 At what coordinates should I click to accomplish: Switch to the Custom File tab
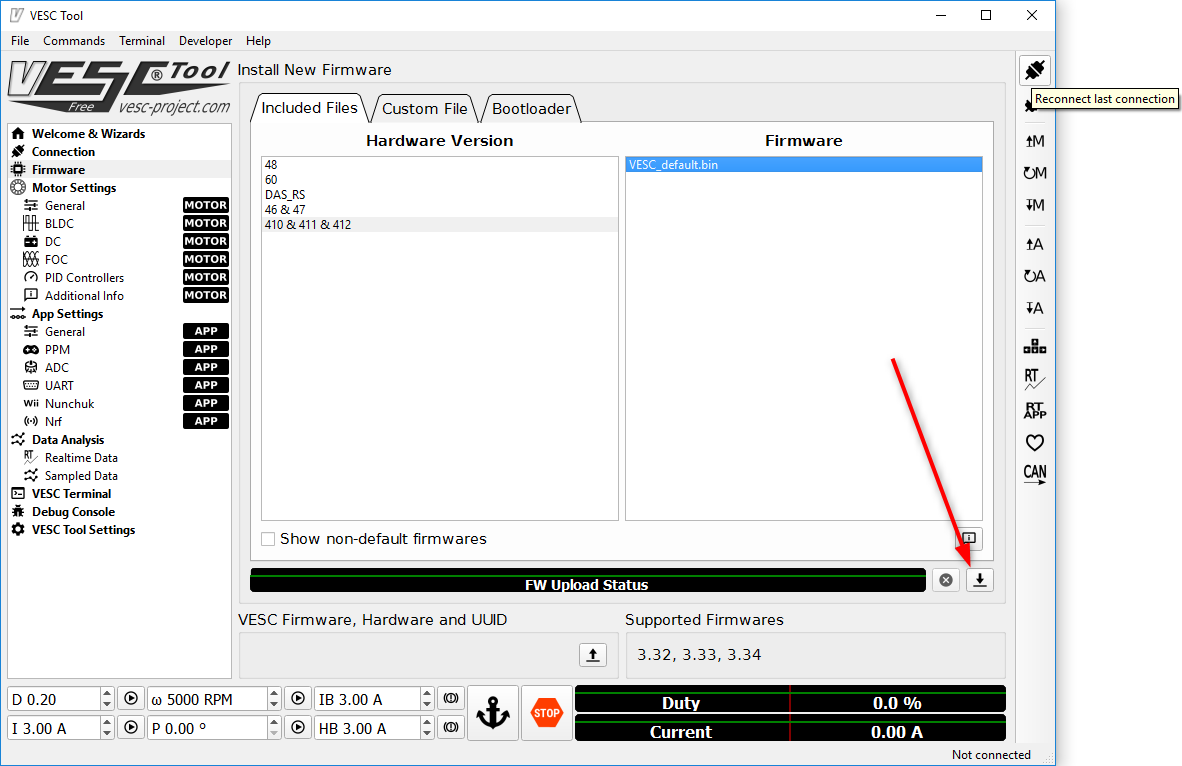tap(424, 108)
